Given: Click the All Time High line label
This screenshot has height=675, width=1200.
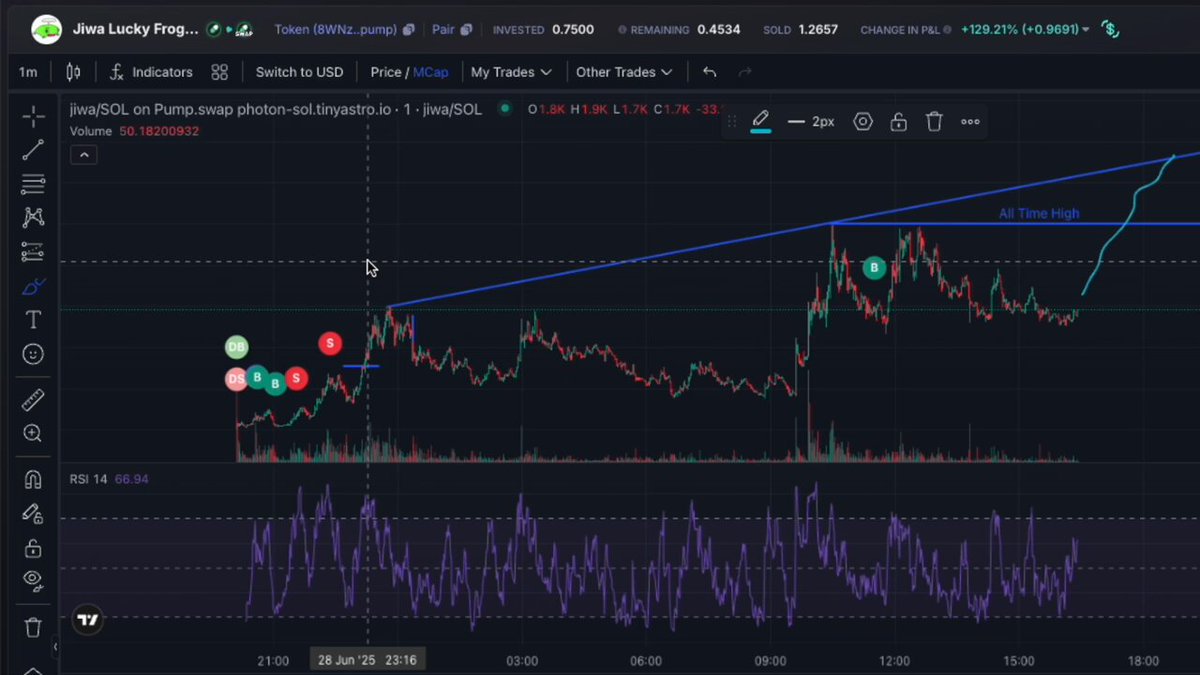Looking at the screenshot, I should coord(1039,214).
